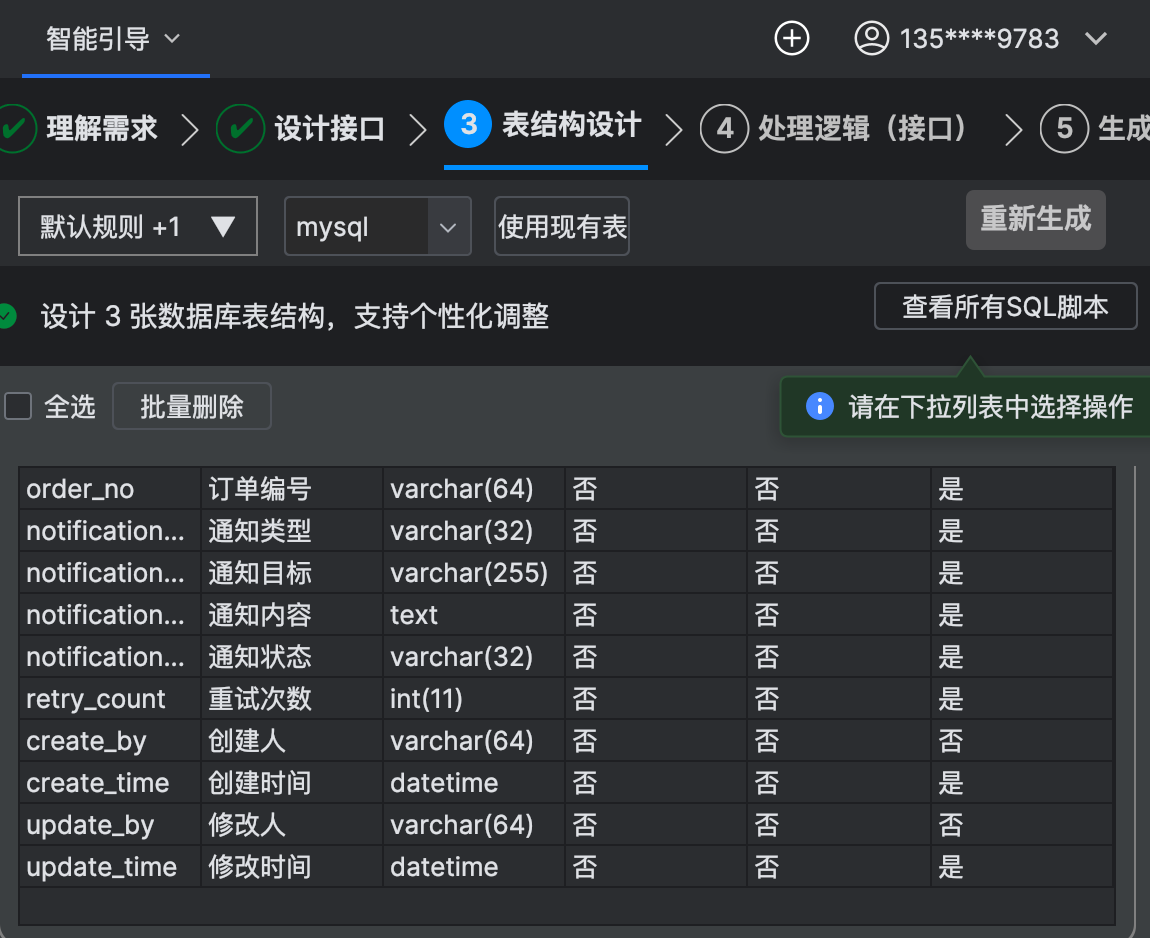The height and width of the screenshot is (938, 1150).
Task: Click the last 否 cell in create_by row
Action: pos(1022,741)
